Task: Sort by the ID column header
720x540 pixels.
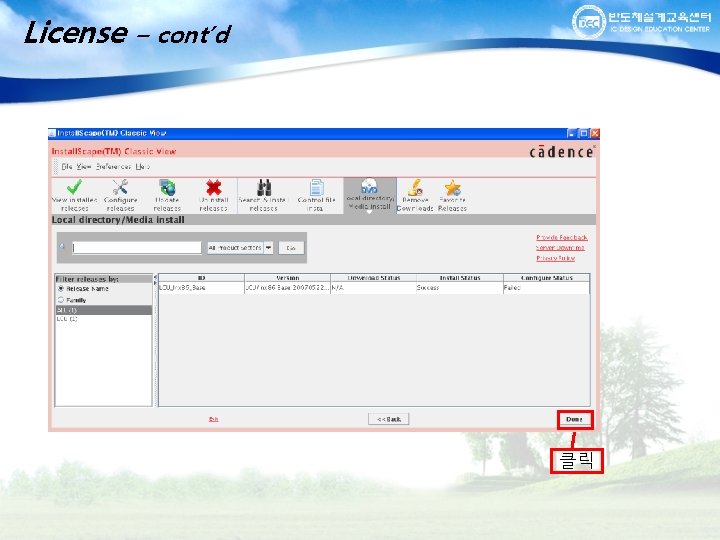Action: (x=202, y=278)
